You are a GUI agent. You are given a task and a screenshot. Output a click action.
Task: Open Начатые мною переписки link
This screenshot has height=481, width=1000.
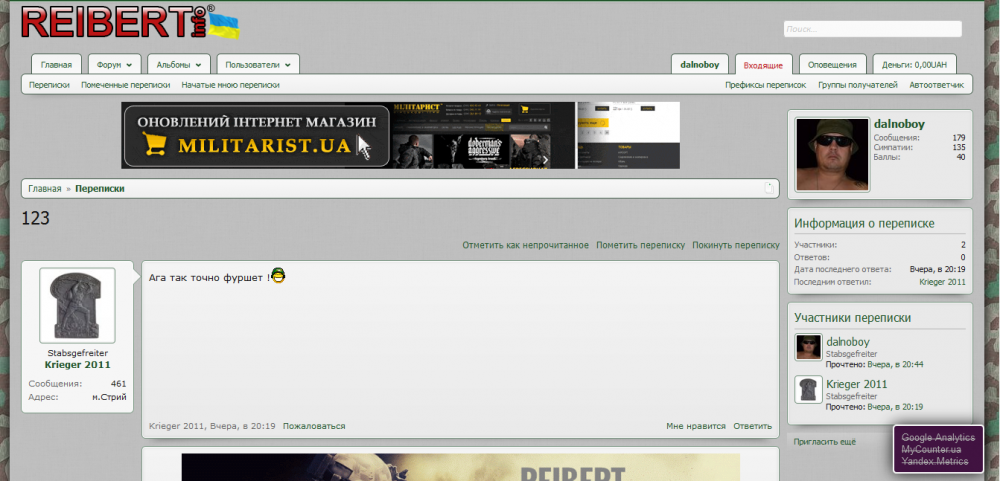coord(230,85)
